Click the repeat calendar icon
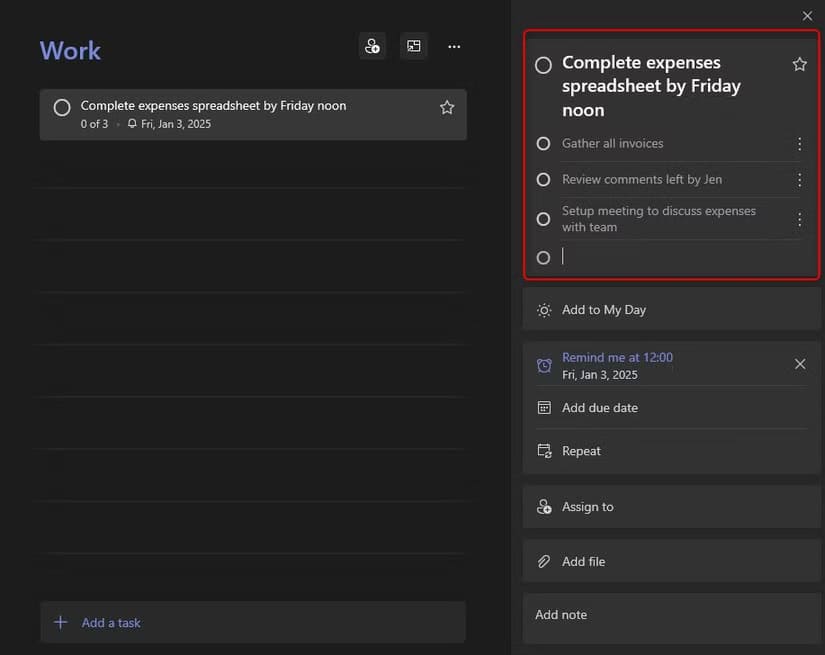 [544, 451]
